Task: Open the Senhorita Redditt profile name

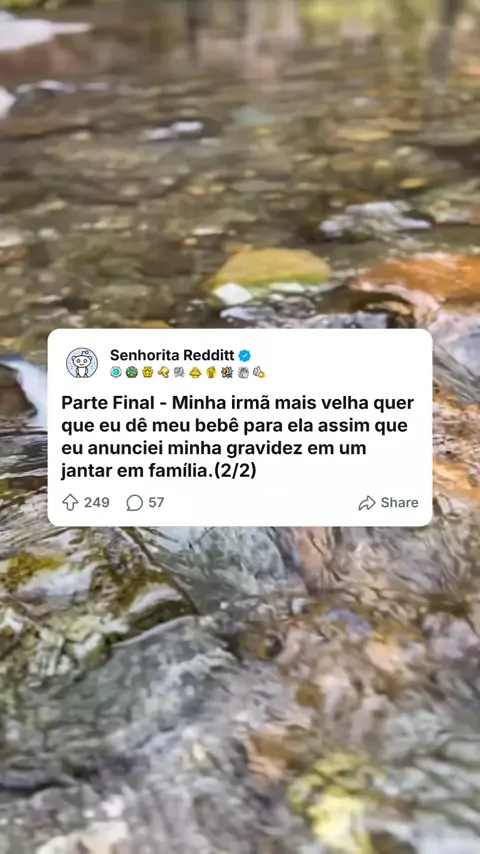Action: pyautogui.click(x=172, y=356)
